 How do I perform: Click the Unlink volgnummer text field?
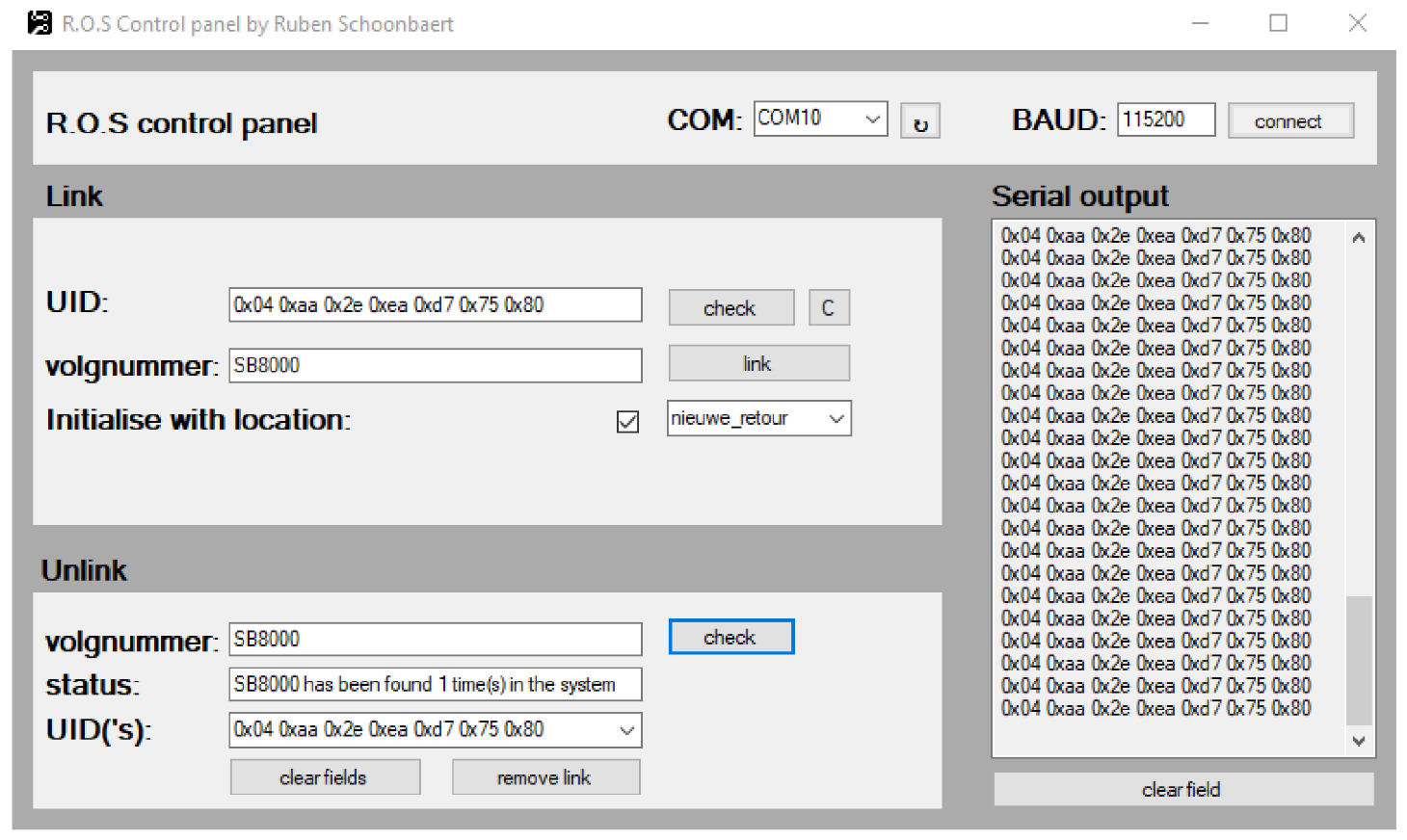point(435,640)
